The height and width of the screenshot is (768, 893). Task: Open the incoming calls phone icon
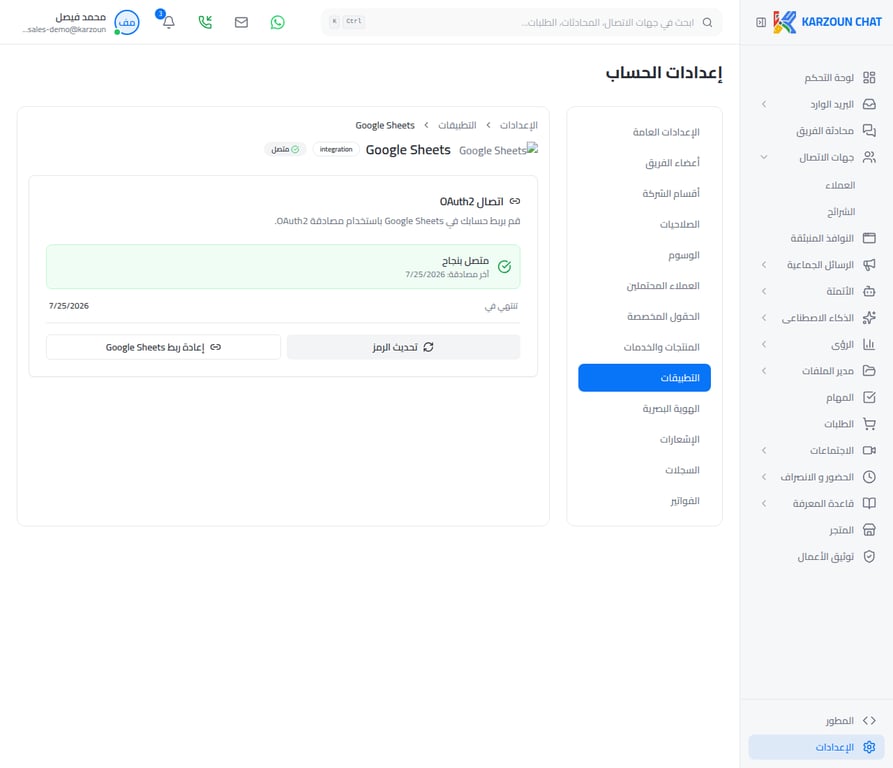205,22
